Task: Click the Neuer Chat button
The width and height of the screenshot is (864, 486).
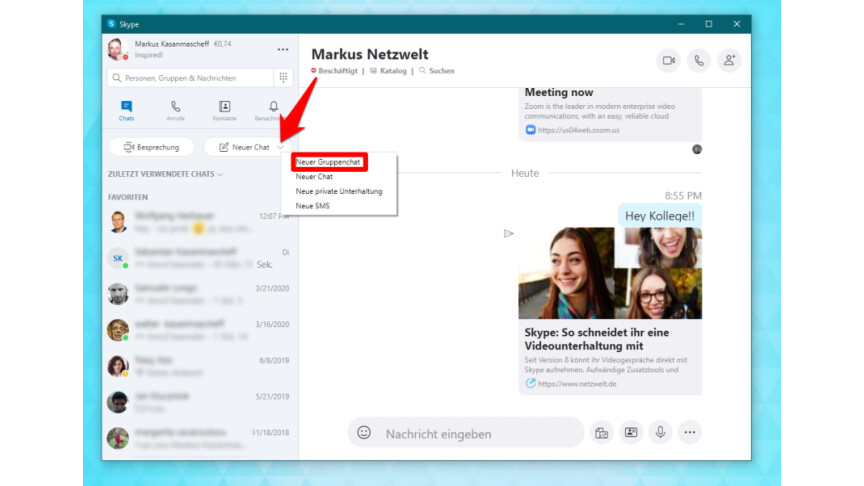Action: coord(245,147)
